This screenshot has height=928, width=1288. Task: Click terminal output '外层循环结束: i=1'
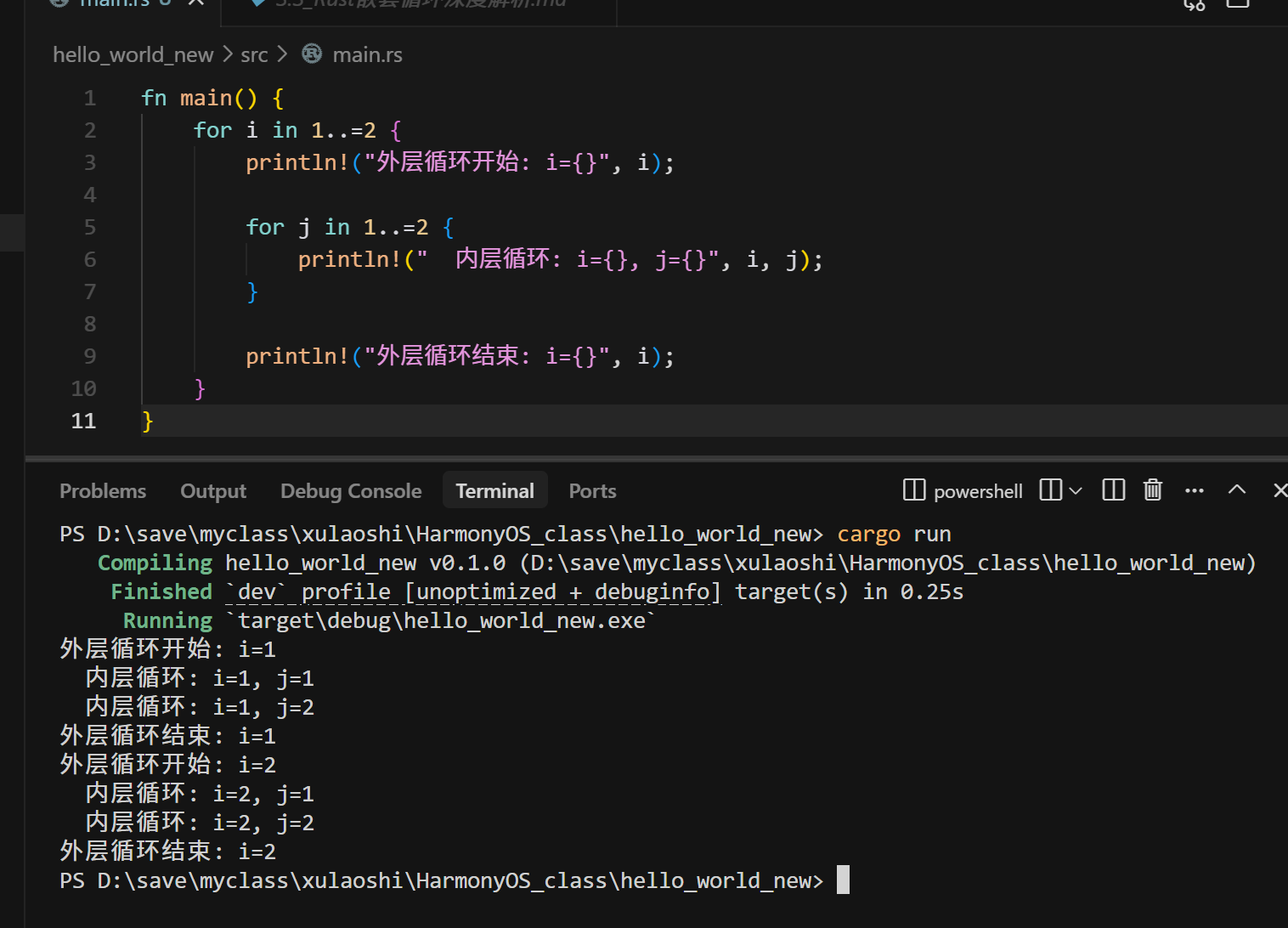(x=167, y=737)
